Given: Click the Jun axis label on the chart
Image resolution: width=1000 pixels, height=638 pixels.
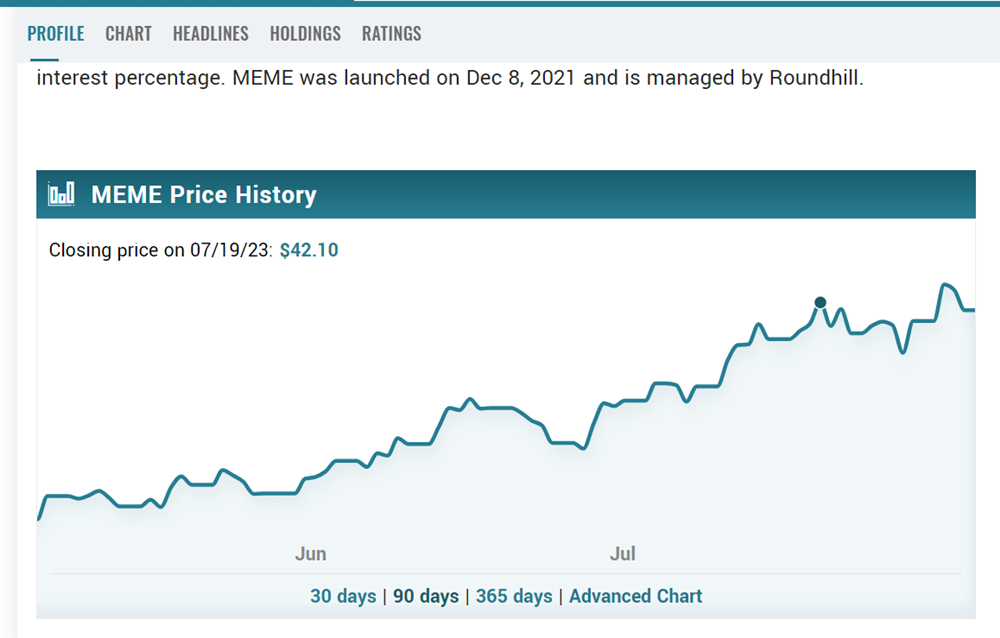Looking at the screenshot, I should (x=310, y=553).
